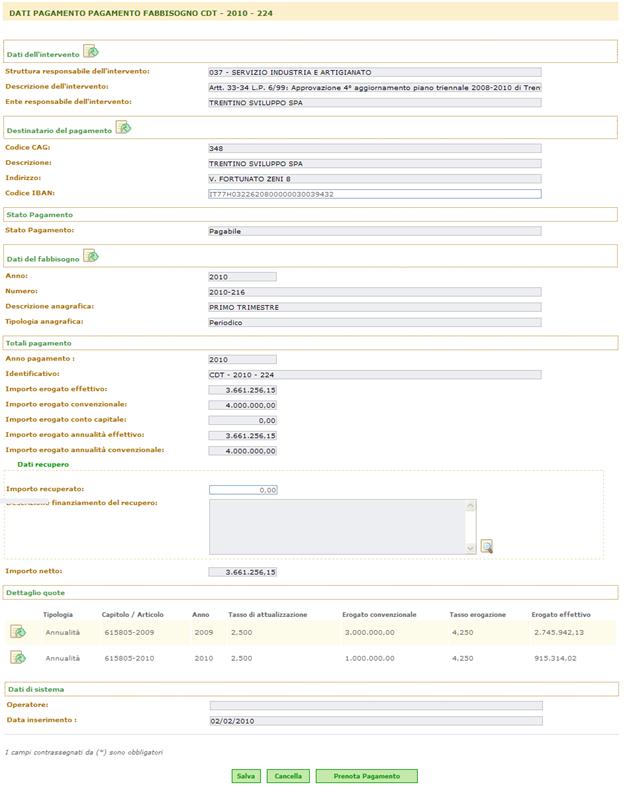625x789 pixels.
Task: Select the Codice CAG field 348
Action: (375, 148)
